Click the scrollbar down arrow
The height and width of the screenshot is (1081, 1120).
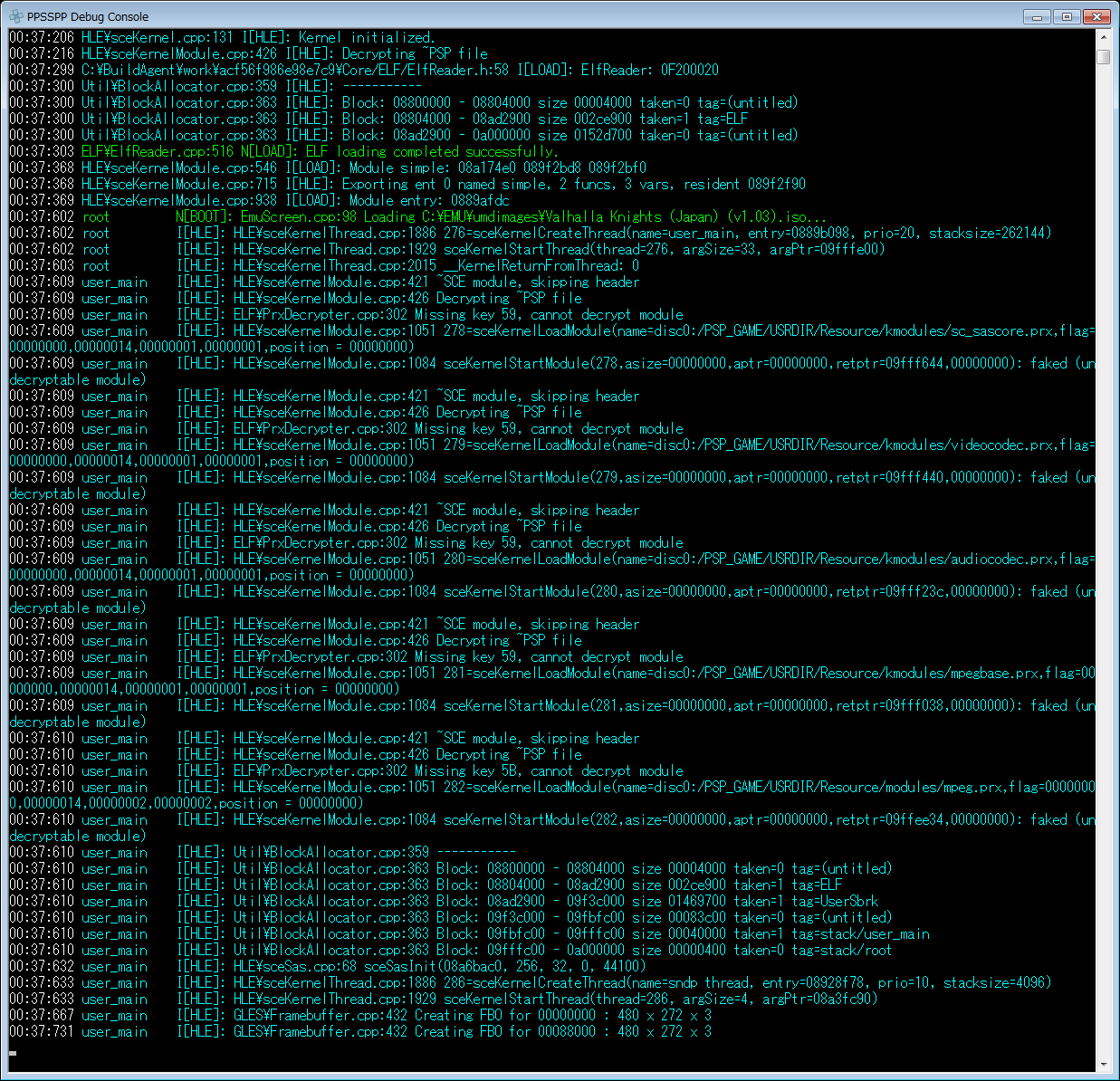click(1103, 1065)
